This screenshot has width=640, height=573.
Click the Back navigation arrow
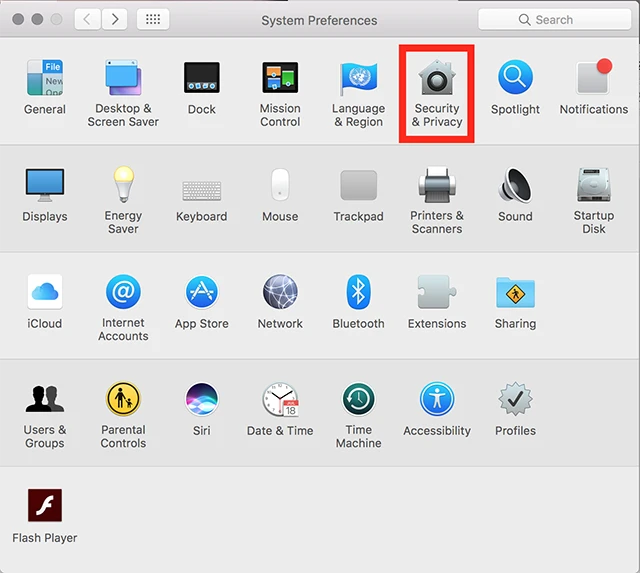pyautogui.click(x=88, y=19)
